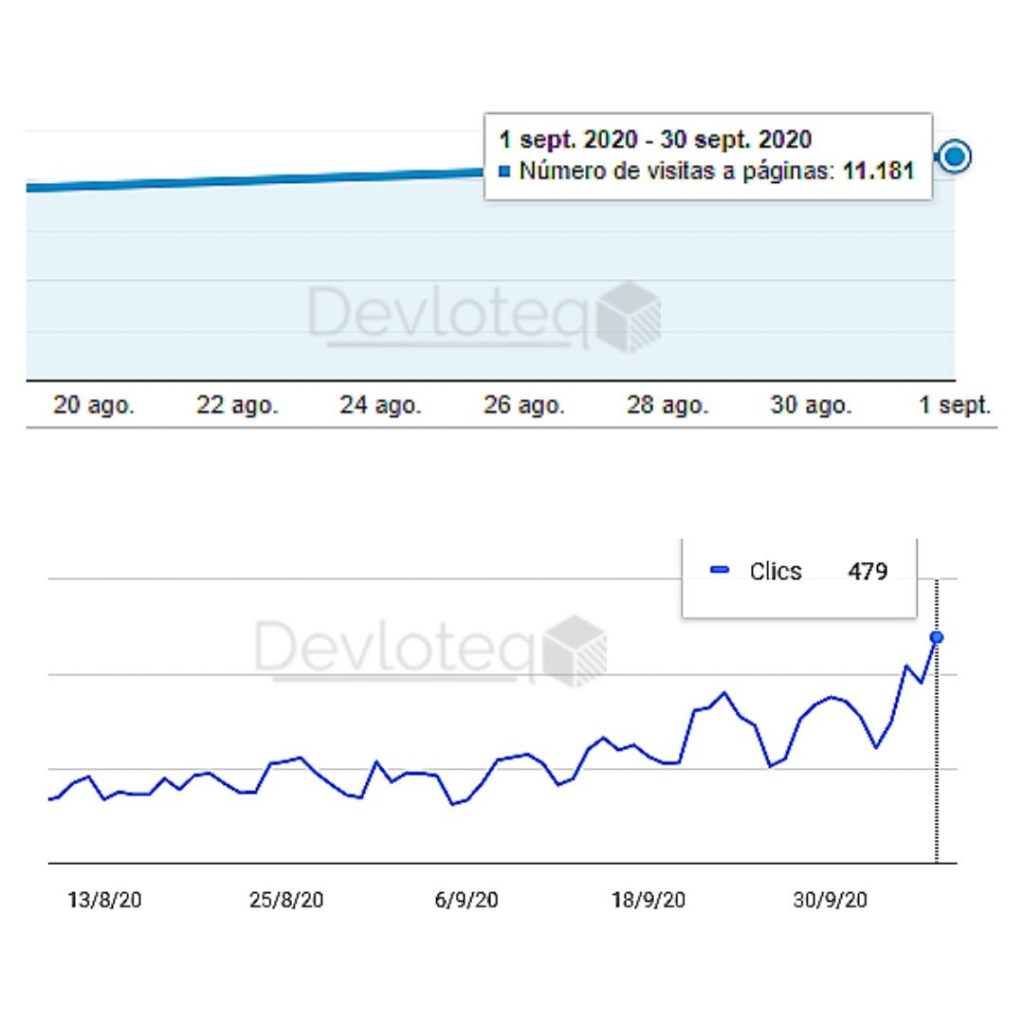Screen dimensions: 1024x1024
Task: Click the Devloteq watermark text in top chart
Action: [x=449, y=316]
